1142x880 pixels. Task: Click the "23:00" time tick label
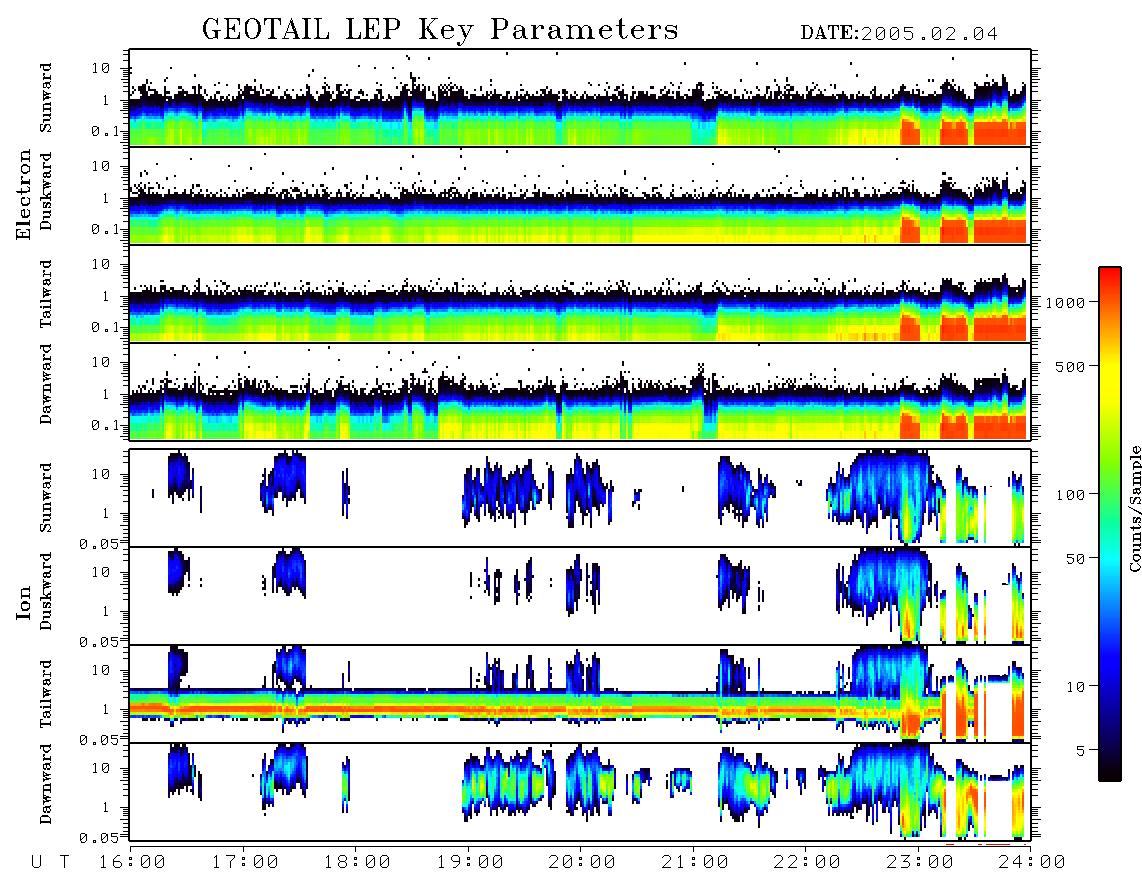point(919,863)
